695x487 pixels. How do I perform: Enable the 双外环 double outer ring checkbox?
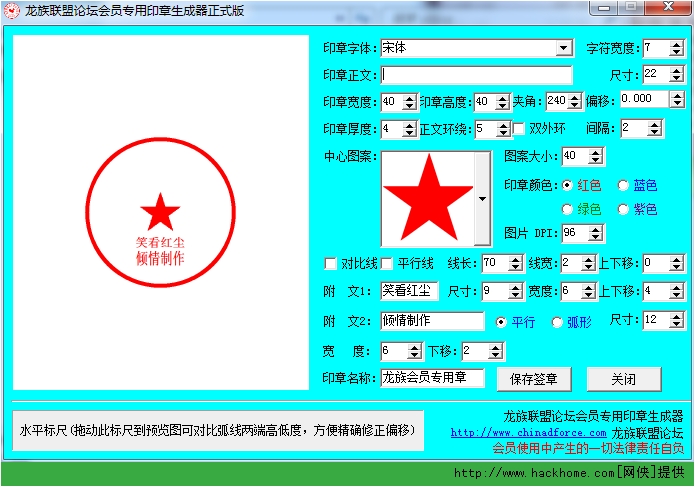coord(519,128)
